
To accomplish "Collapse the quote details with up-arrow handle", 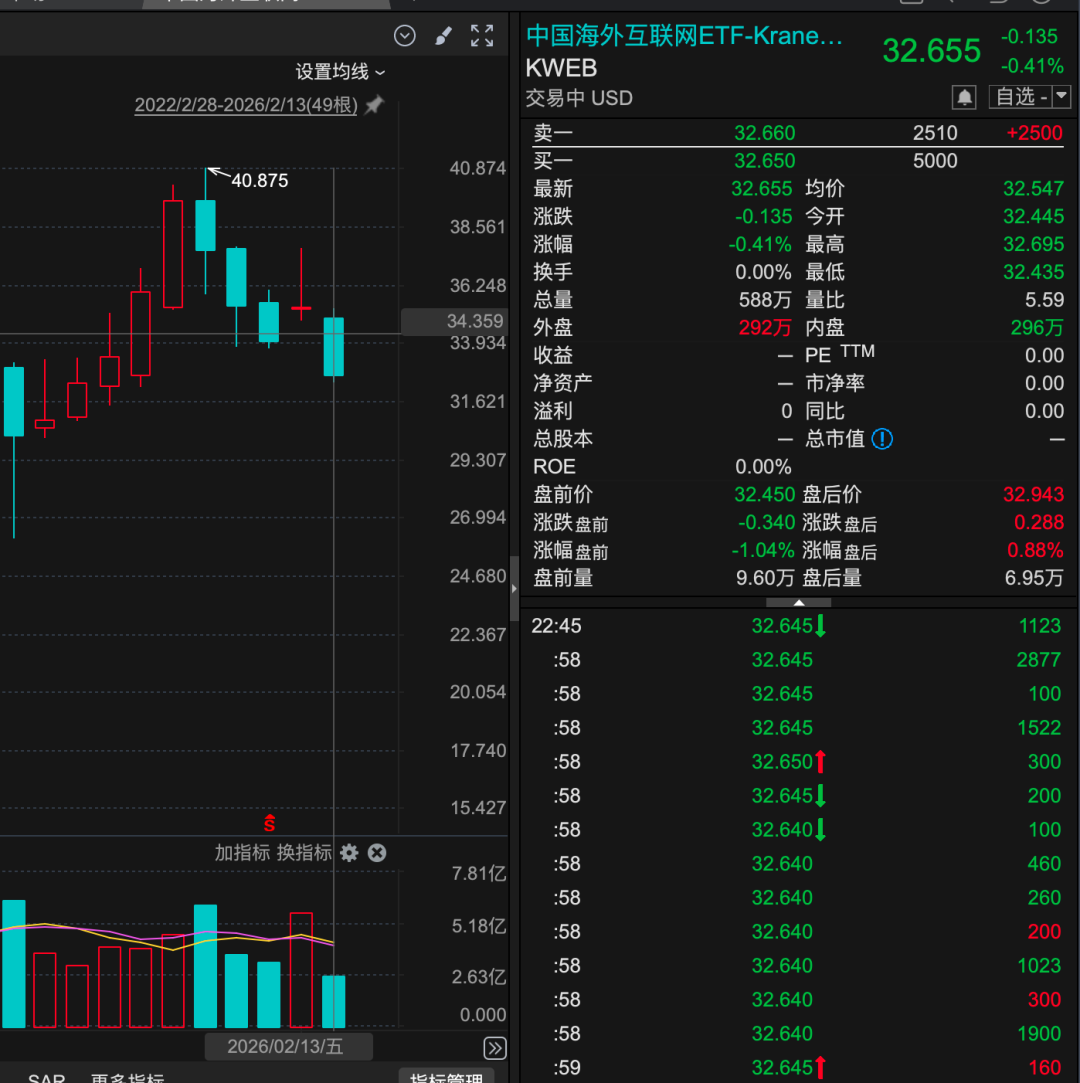I will pos(798,603).
